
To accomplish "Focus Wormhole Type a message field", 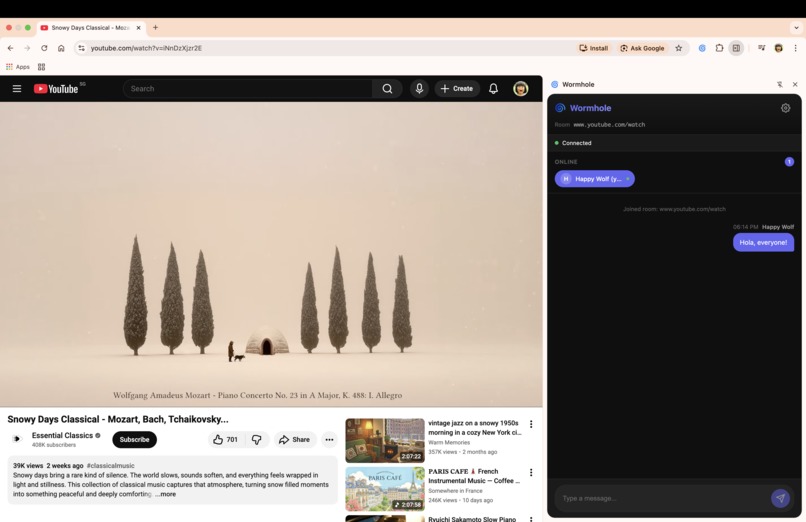I will coord(662,498).
